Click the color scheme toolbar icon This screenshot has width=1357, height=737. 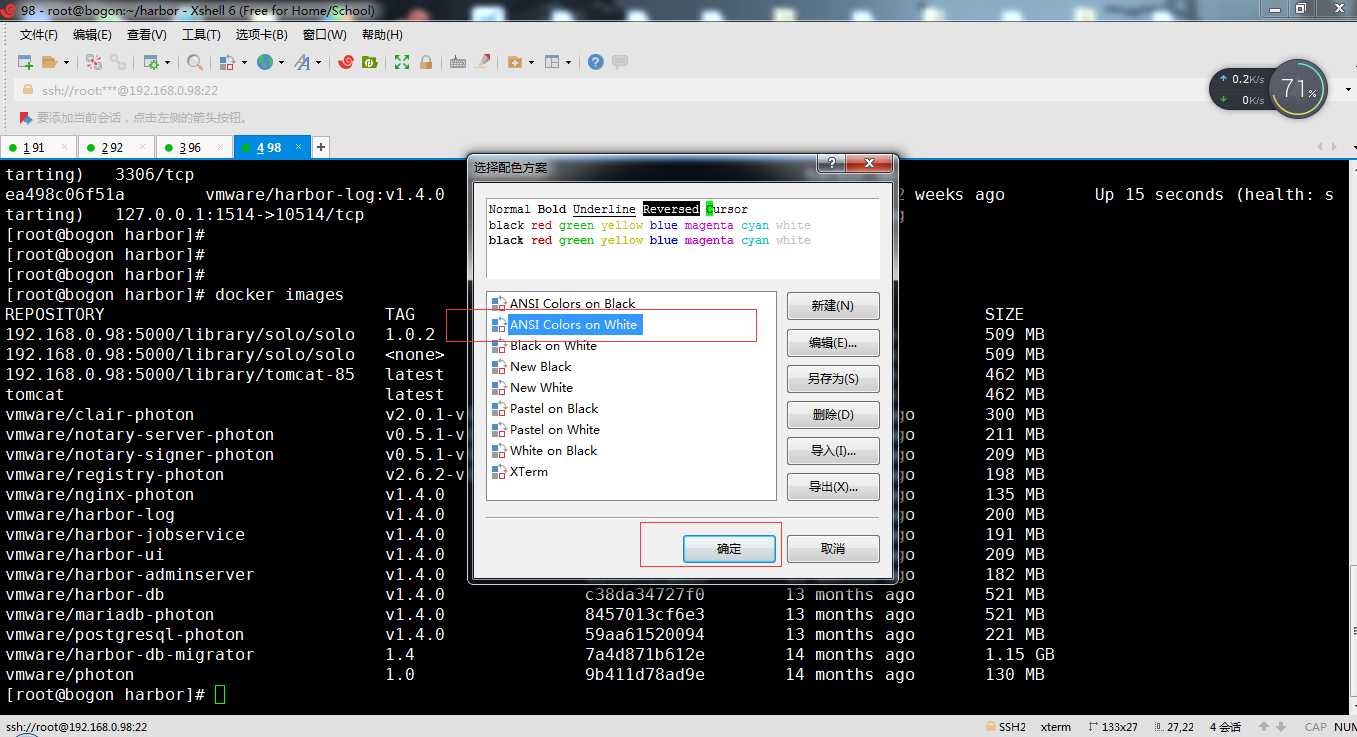click(227, 62)
